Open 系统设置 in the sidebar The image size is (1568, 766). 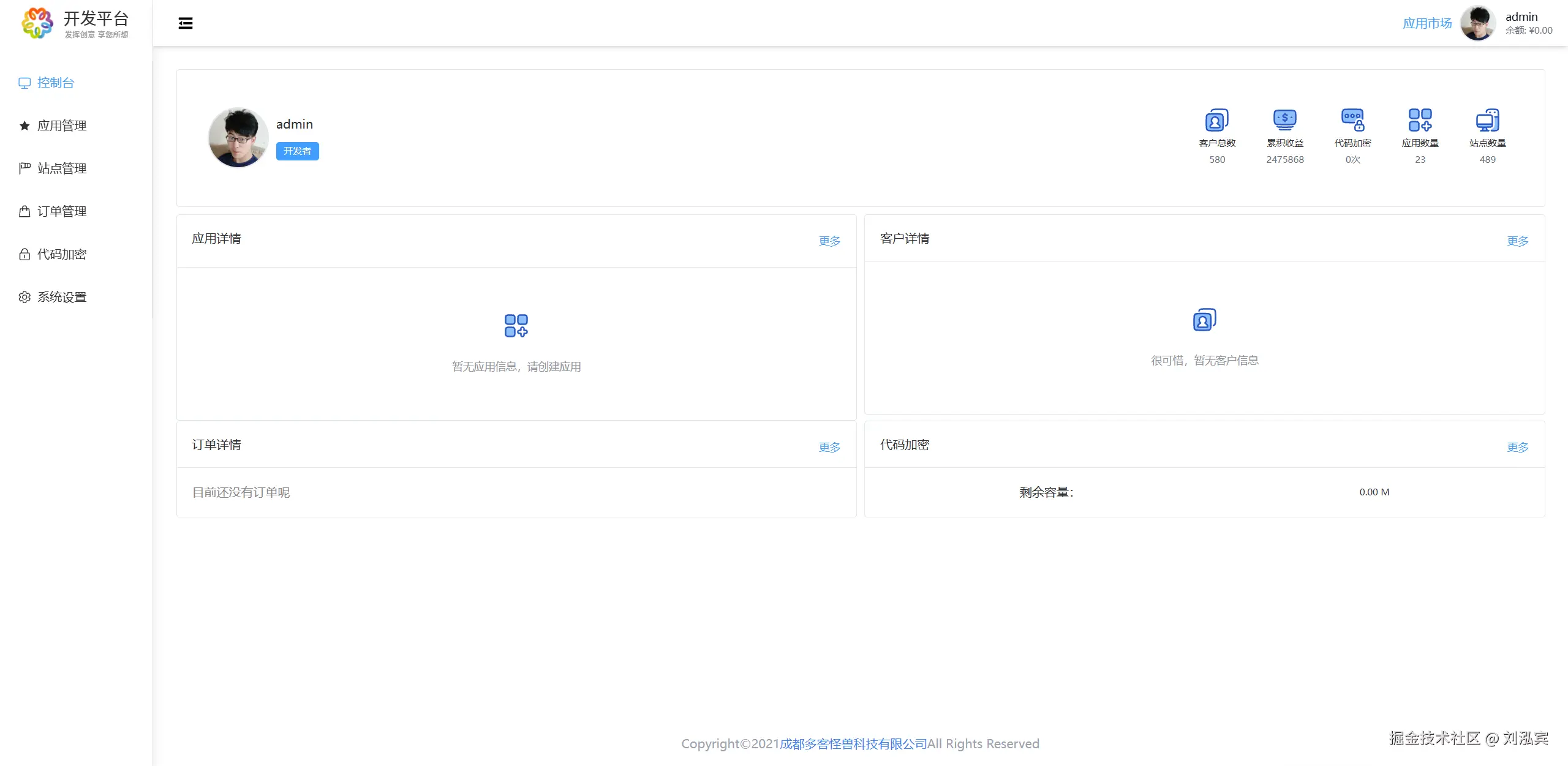click(61, 297)
